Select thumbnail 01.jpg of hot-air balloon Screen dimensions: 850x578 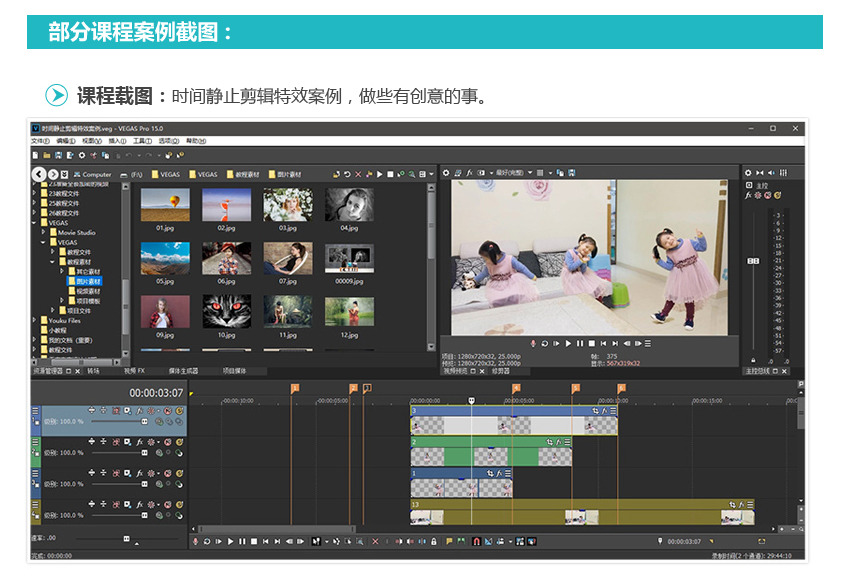[x=165, y=209]
